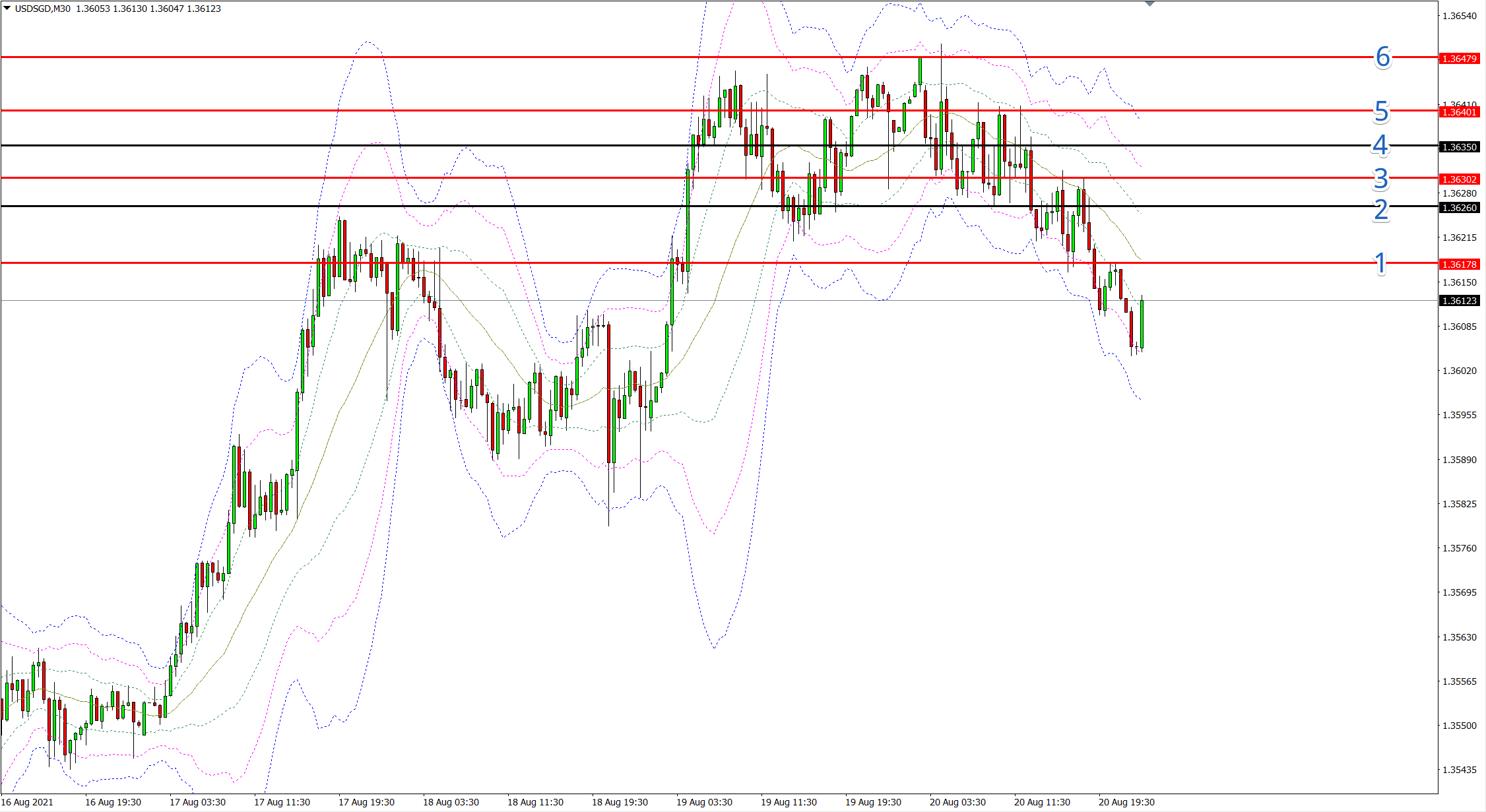Click the red 1.36302 price label

tap(1459, 179)
